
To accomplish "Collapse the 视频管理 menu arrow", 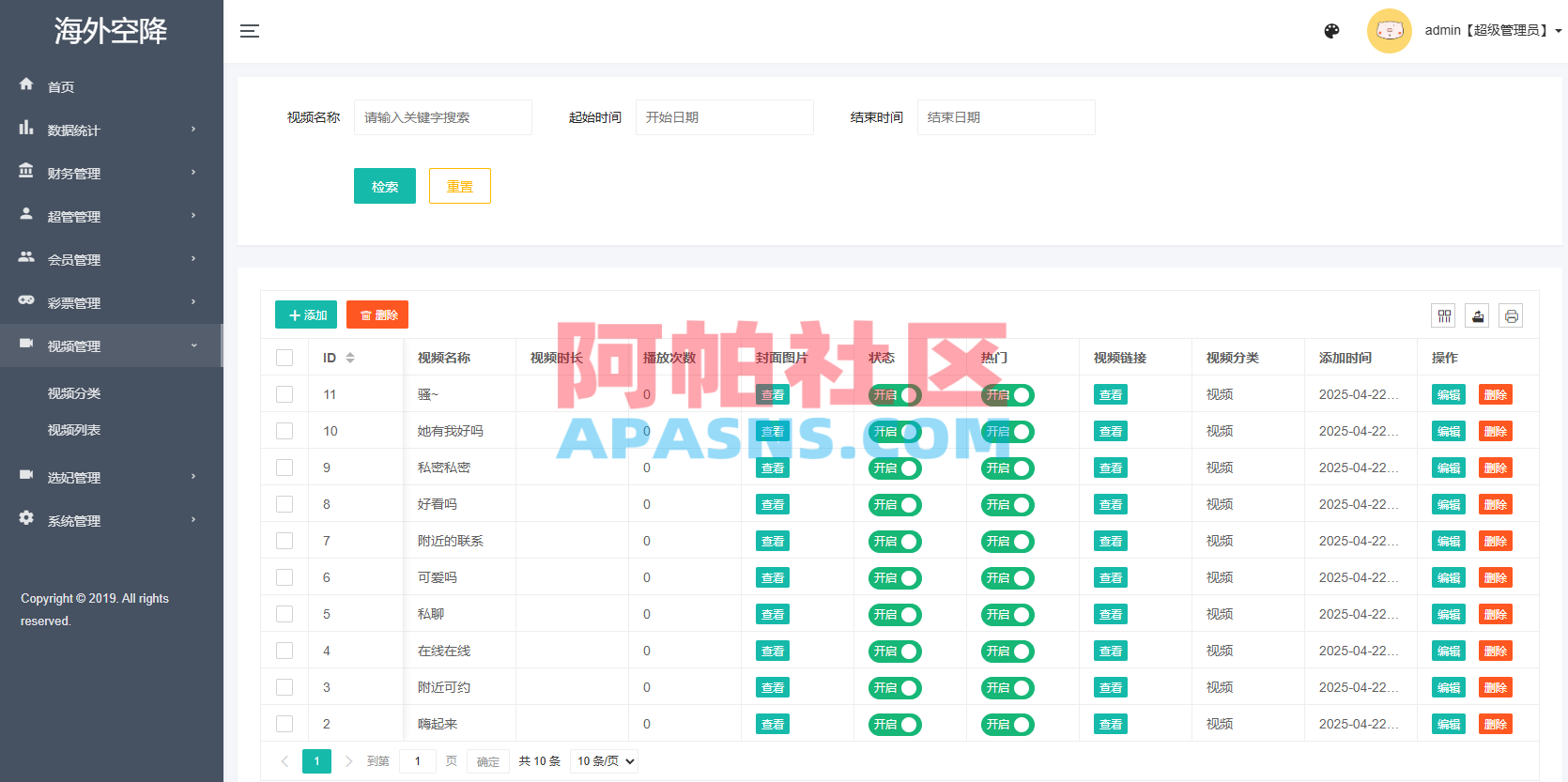I will pos(193,345).
